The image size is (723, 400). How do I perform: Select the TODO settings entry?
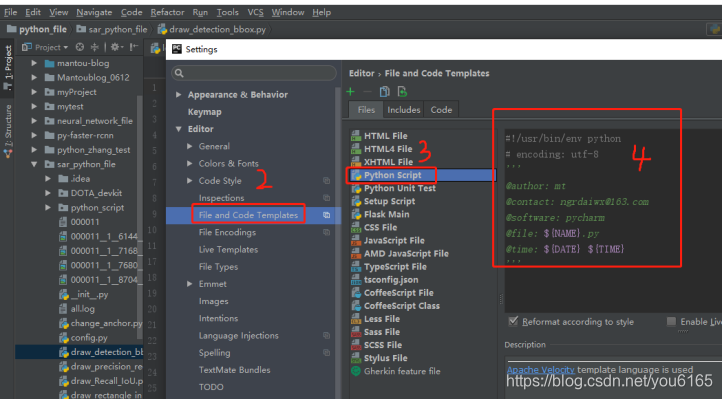211,387
